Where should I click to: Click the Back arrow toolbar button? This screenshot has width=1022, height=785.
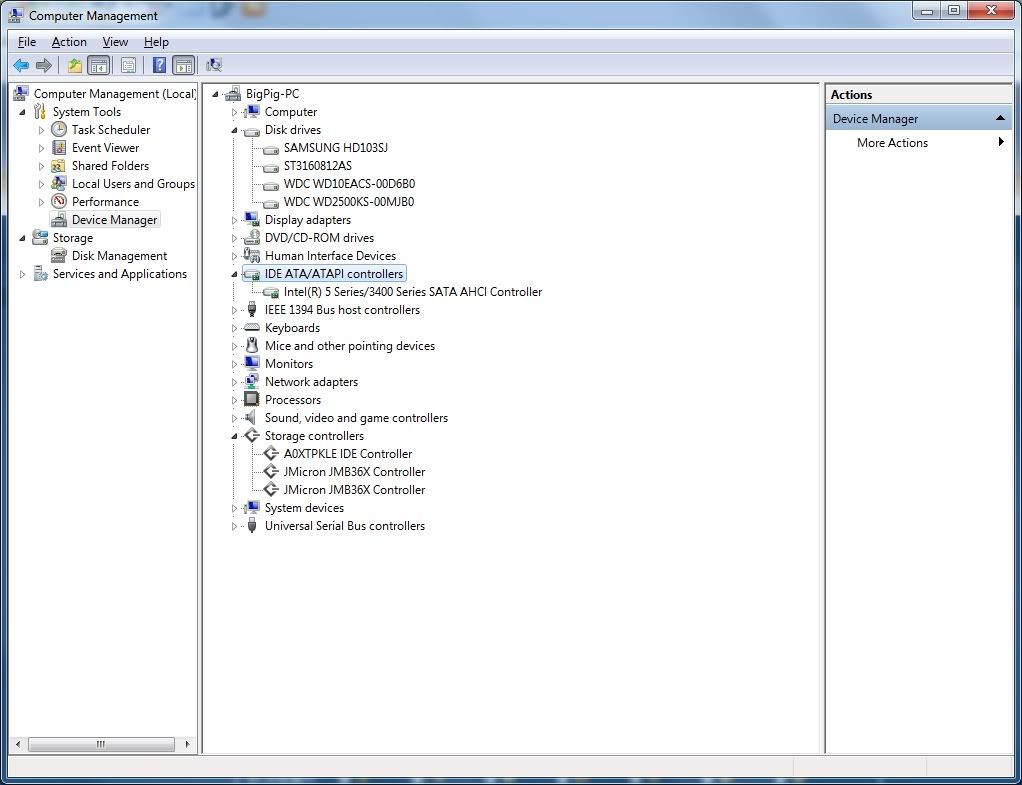(22, 65)
